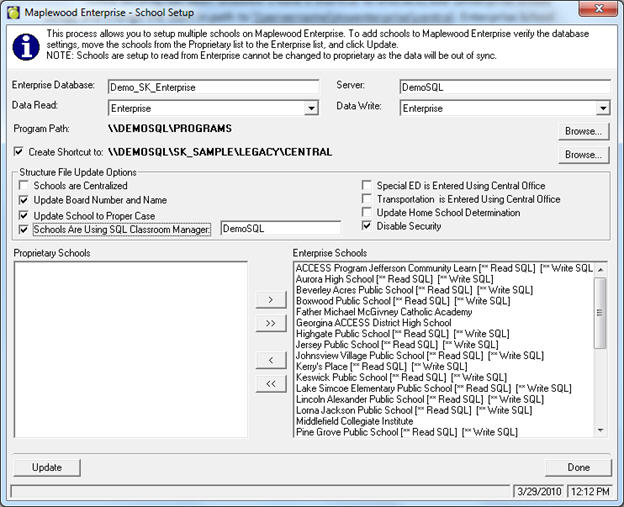The image size is (624, 507).
Task: Click the single left arrow move button
Action: (270, 359)
